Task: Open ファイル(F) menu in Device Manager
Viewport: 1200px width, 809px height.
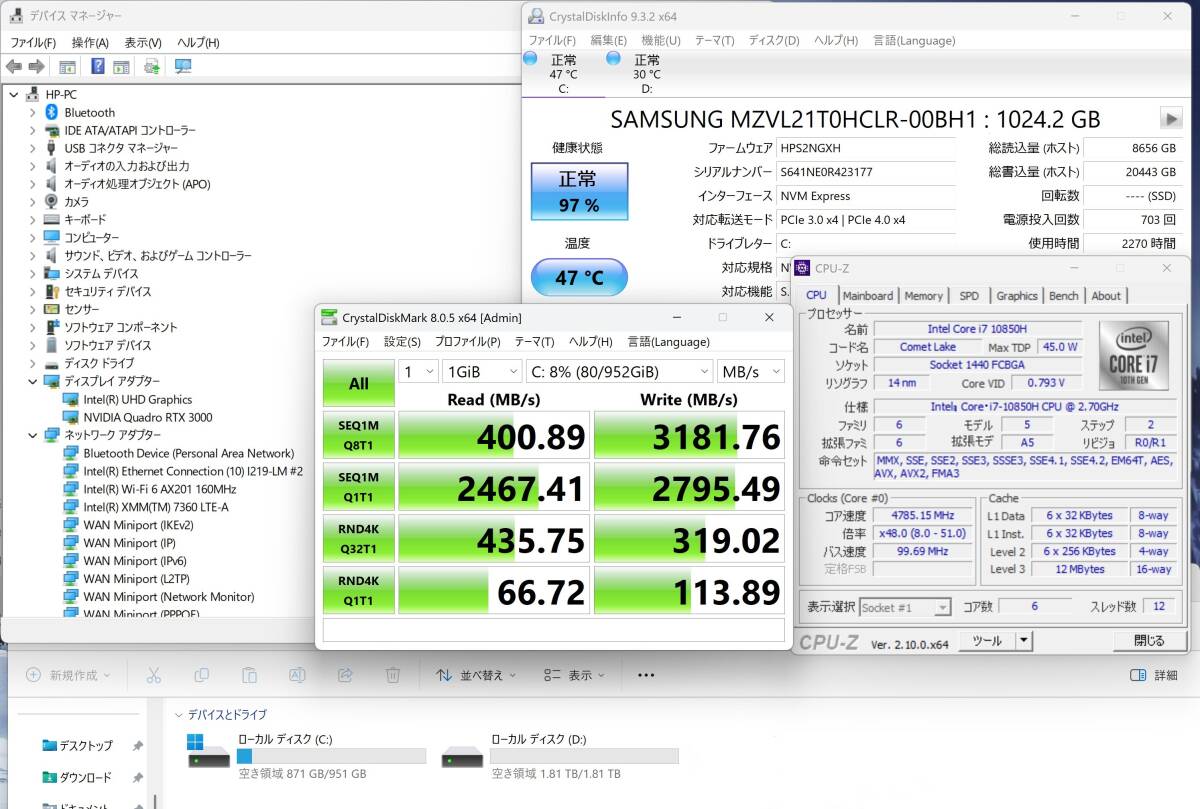Action: (x=33, y=42)
